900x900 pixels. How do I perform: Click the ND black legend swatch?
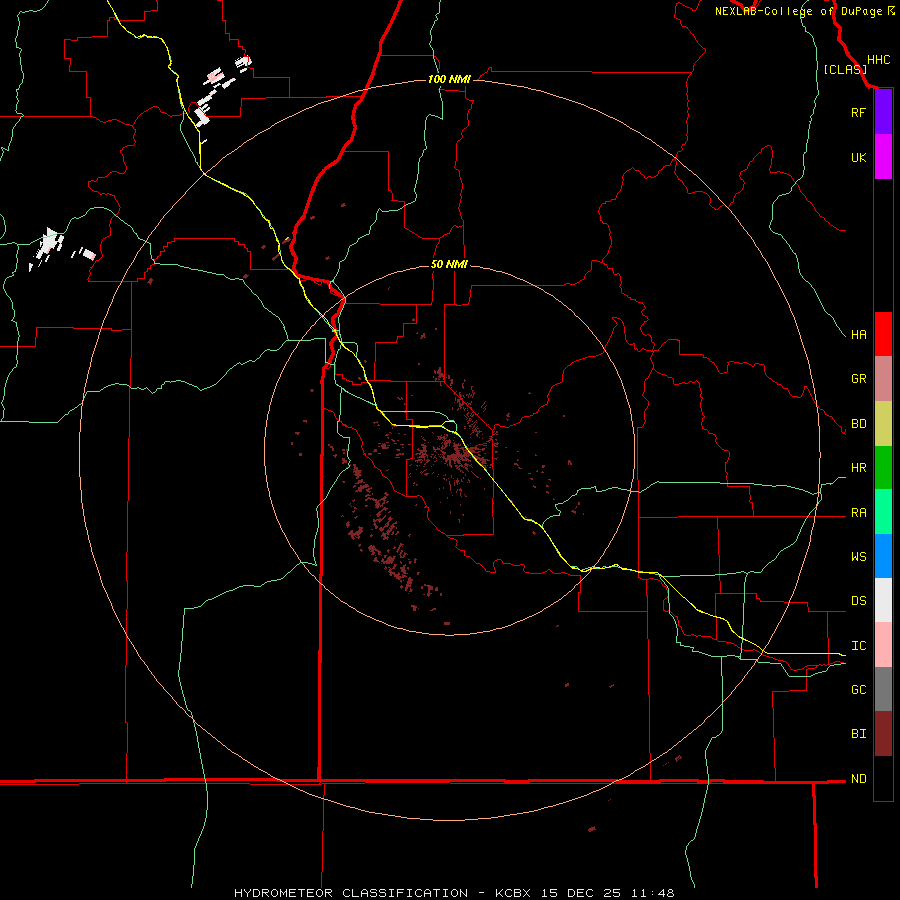pos(883,778)
